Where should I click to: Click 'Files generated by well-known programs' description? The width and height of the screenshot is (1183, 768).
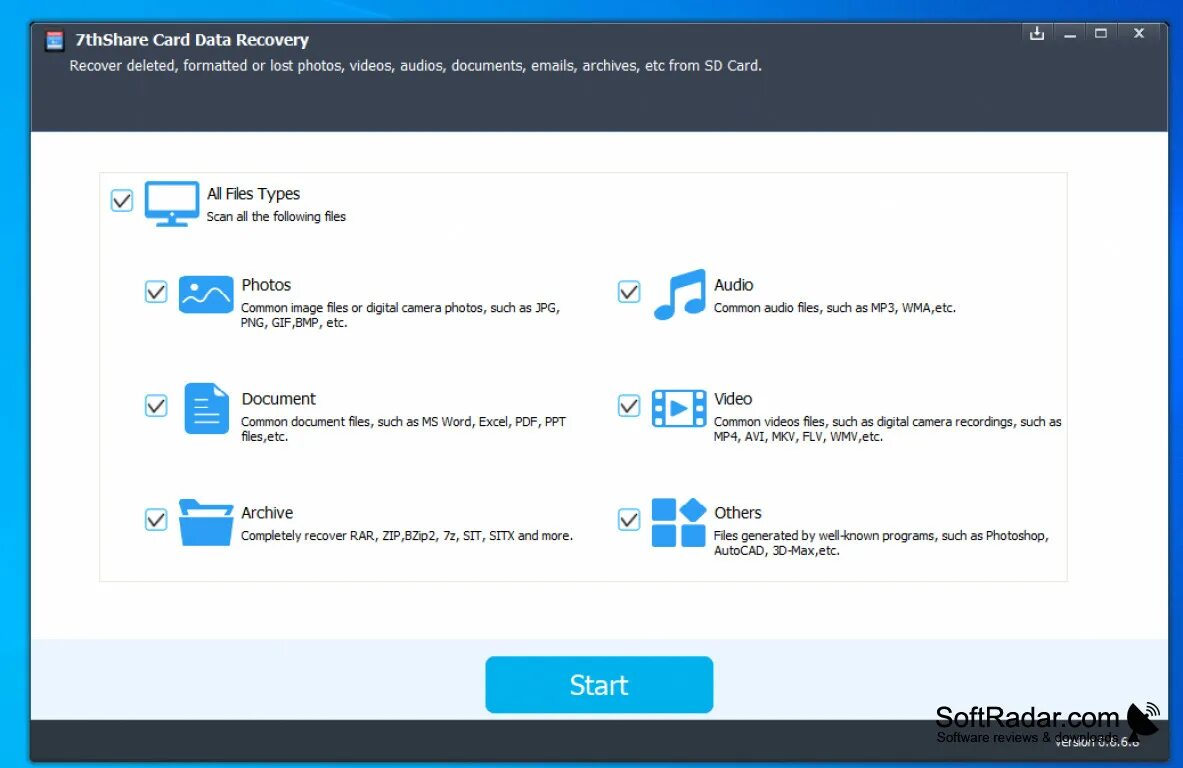[881, 542]
